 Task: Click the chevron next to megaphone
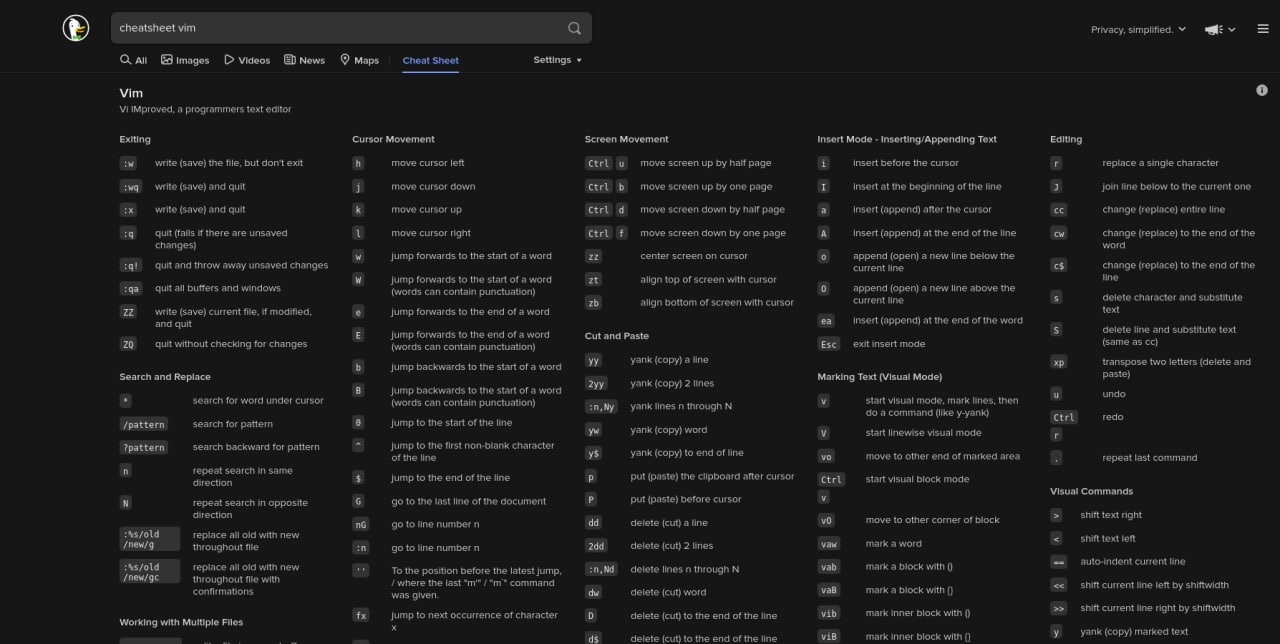1232,30
